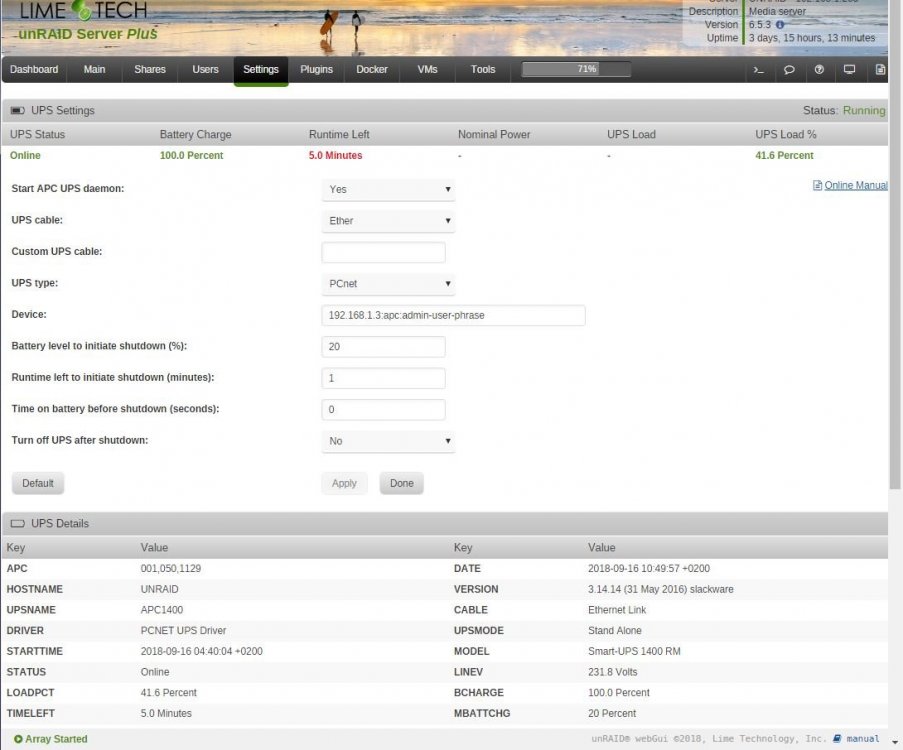Open the Plugins tab

coord(316,70)
